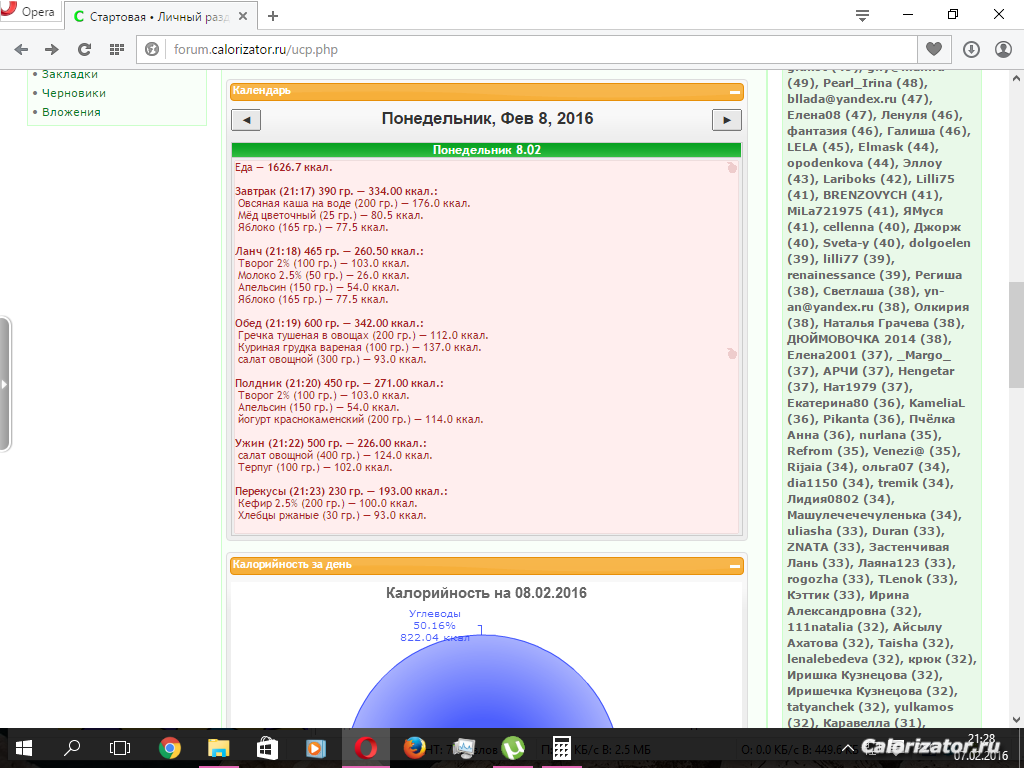
Task: Open Hengetar user profile
Action: pyautogui.click(x=926, y=372)
